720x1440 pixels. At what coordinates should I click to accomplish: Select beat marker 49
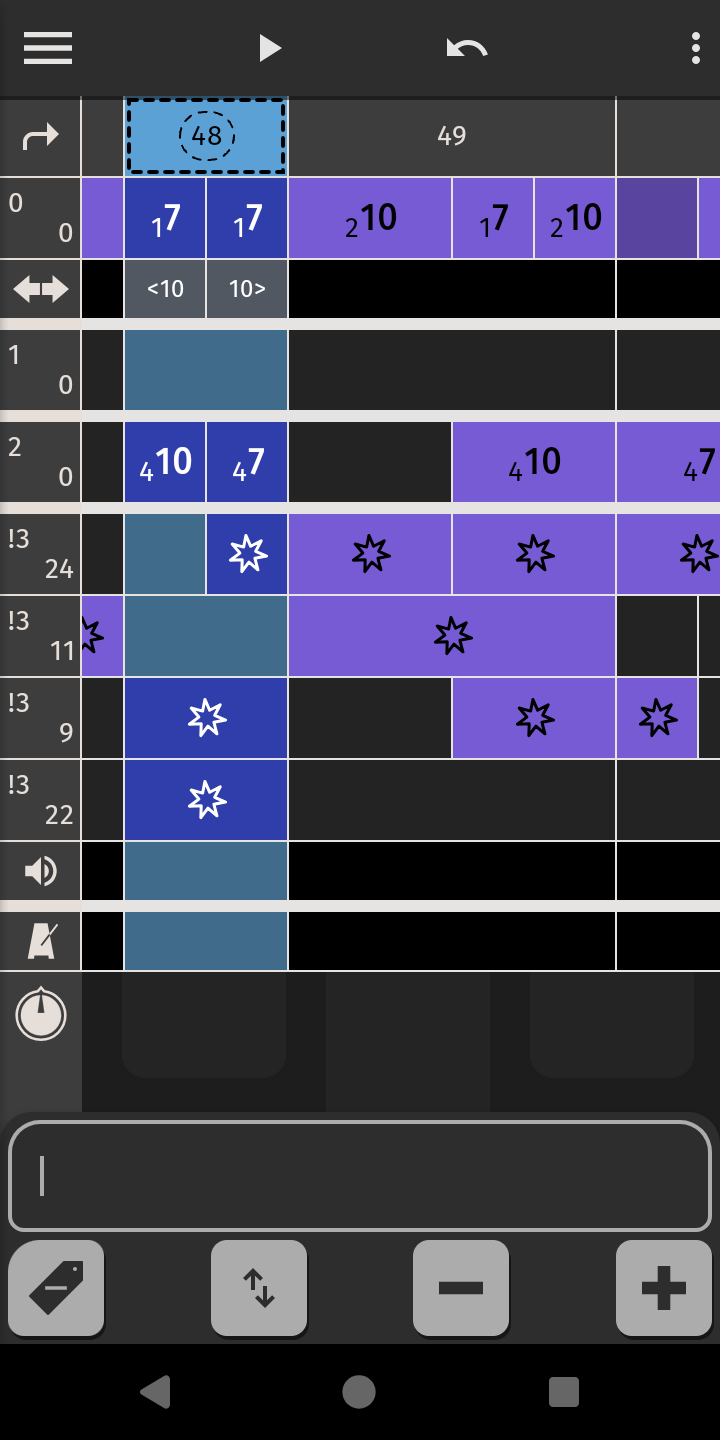coord(452,137)
